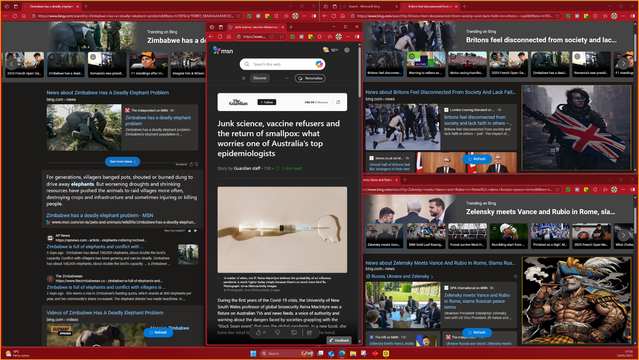
Task: Open Feedback button on MSN article
Action: [x=339, y=340]
